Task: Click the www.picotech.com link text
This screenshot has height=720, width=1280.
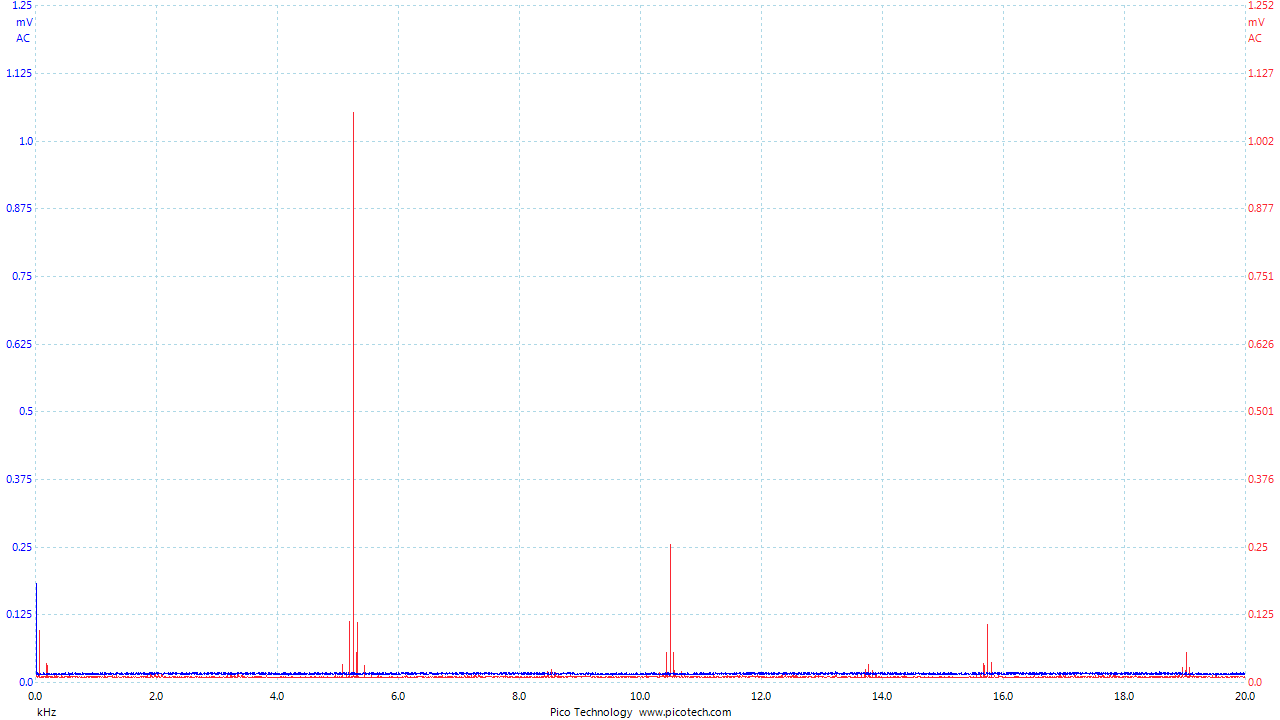Action: pos(685,712)
